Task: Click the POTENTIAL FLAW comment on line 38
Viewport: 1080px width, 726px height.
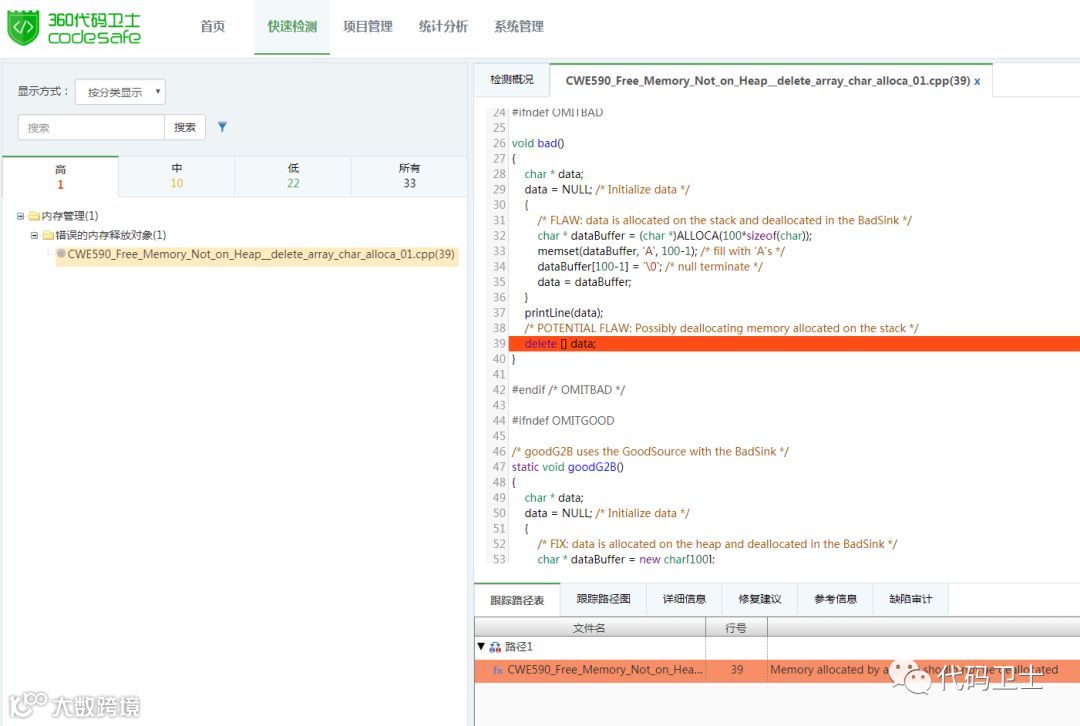Action: (721, 329)
